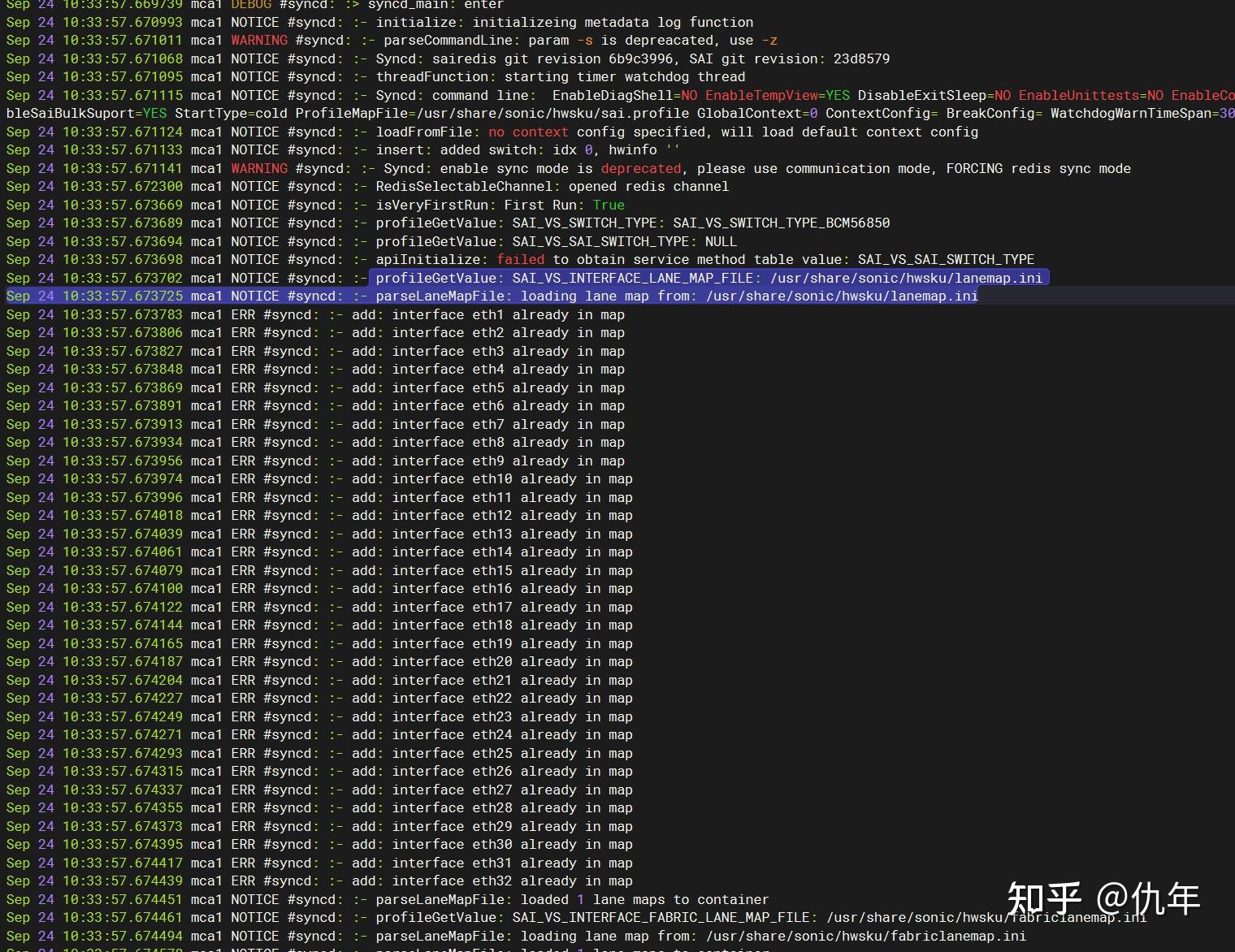Select the timestamp '10:33:57.674451'

(x=123, y=899)
